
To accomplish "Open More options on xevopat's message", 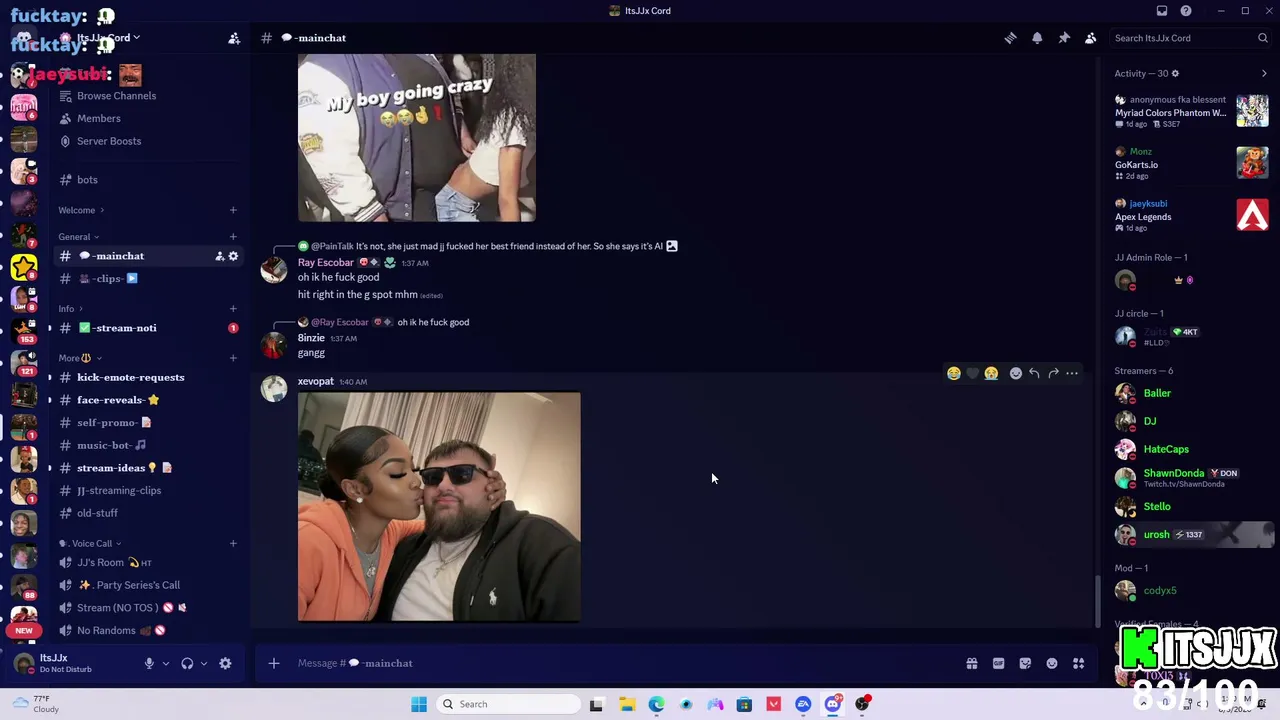I will tap(1072, 373).
